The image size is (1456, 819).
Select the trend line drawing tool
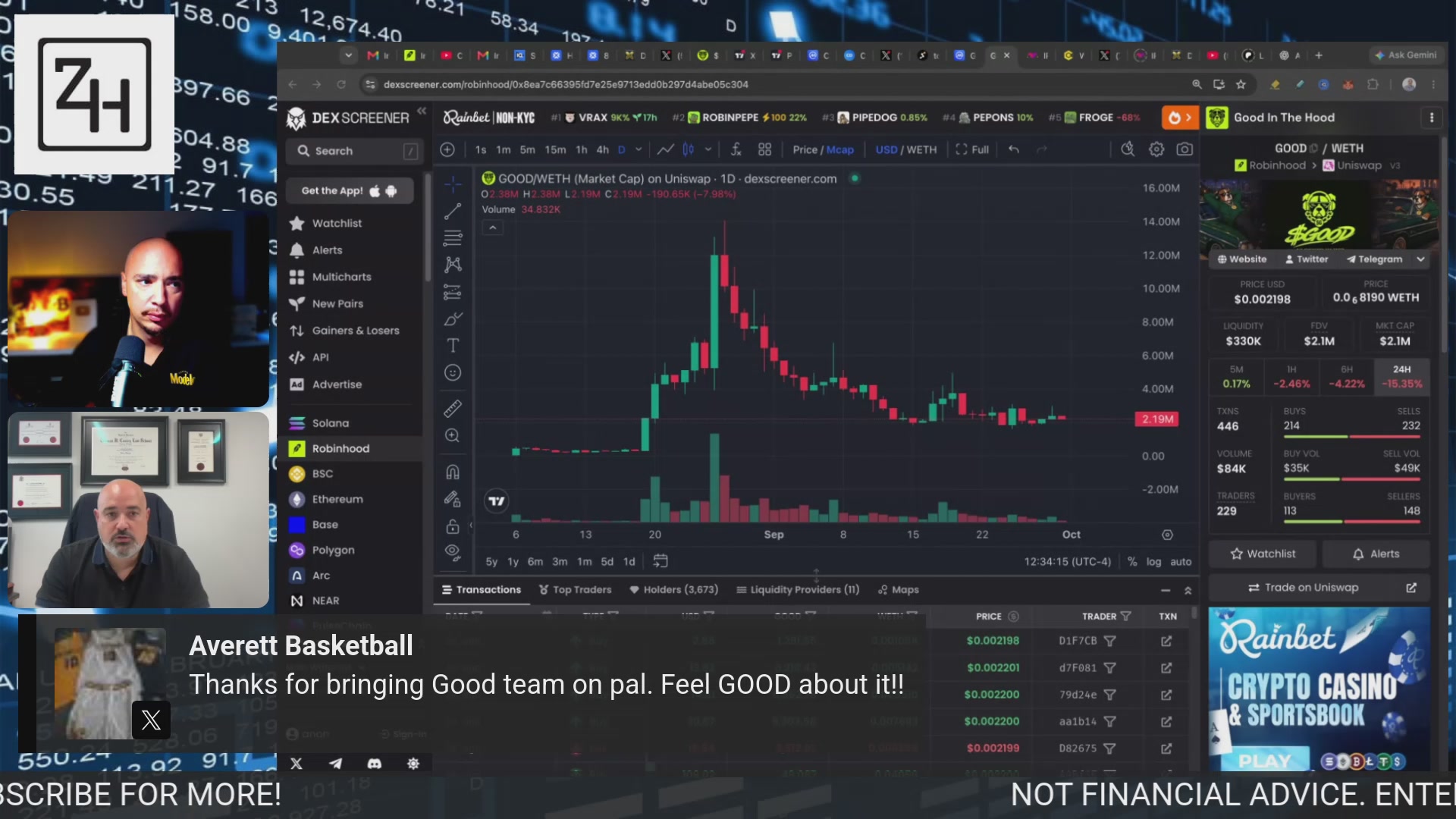[453, 211]
